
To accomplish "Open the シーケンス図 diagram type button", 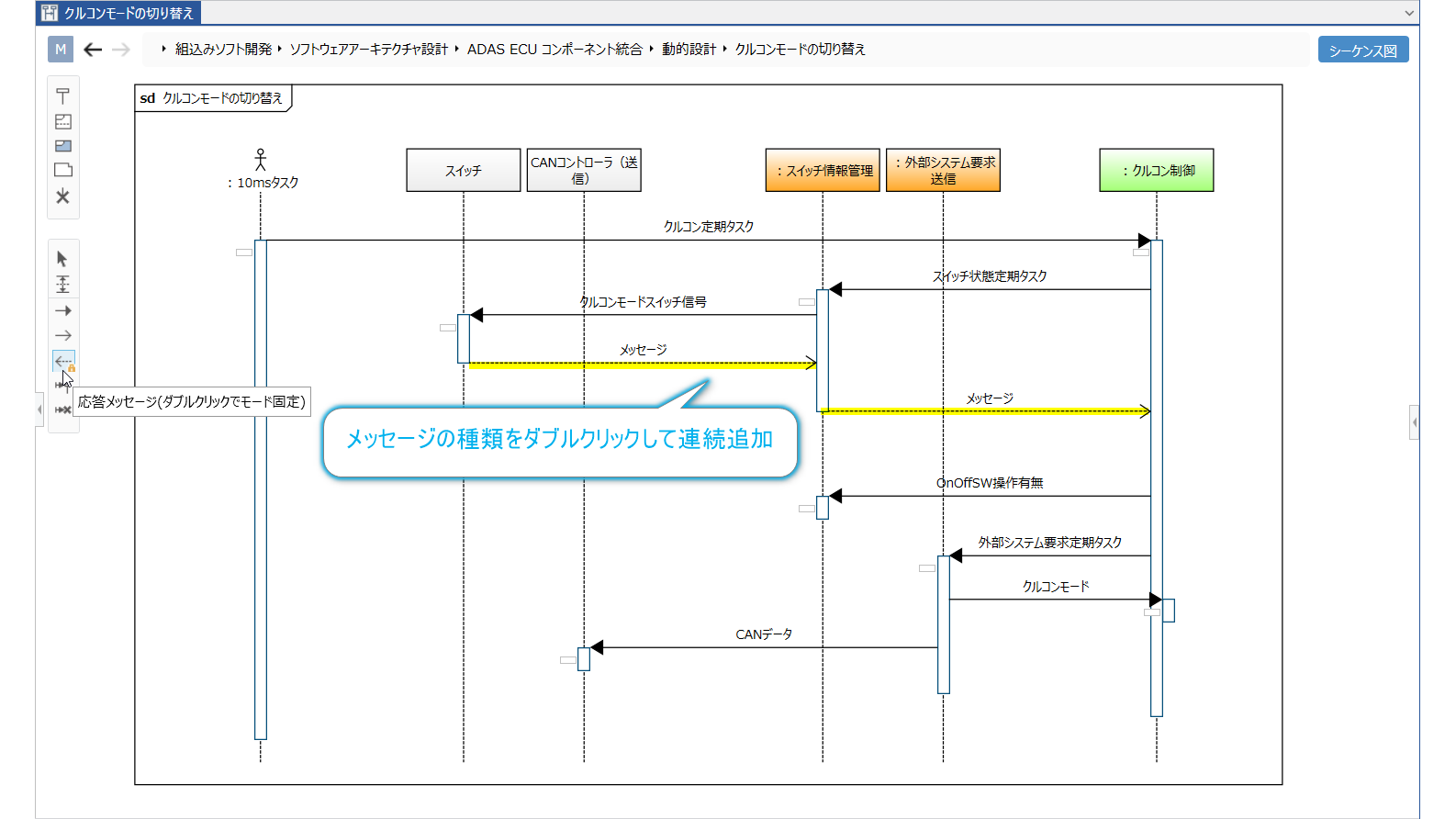I will 1362,50.
